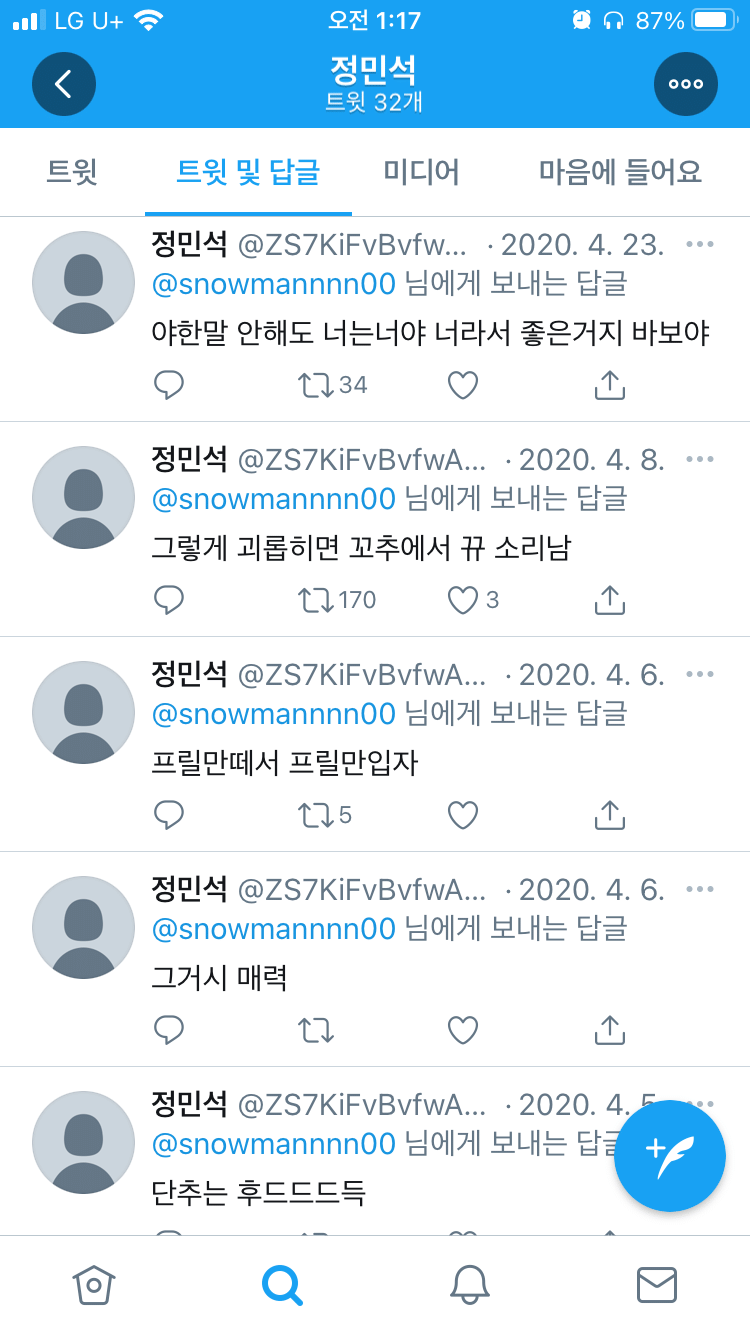Viewport: 750px width, 1334px height.
Task: Open Notifications bell in bottom bar
Action: click(x=469, y=1285)
